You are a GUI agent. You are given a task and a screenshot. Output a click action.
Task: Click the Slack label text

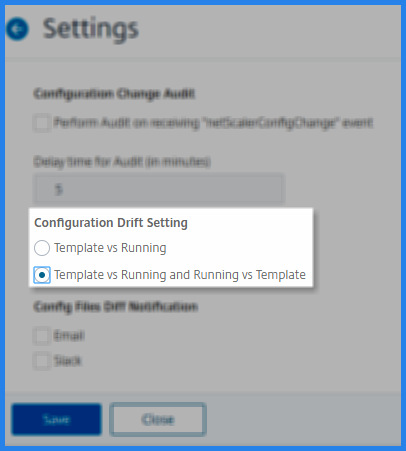coord(68,361)
